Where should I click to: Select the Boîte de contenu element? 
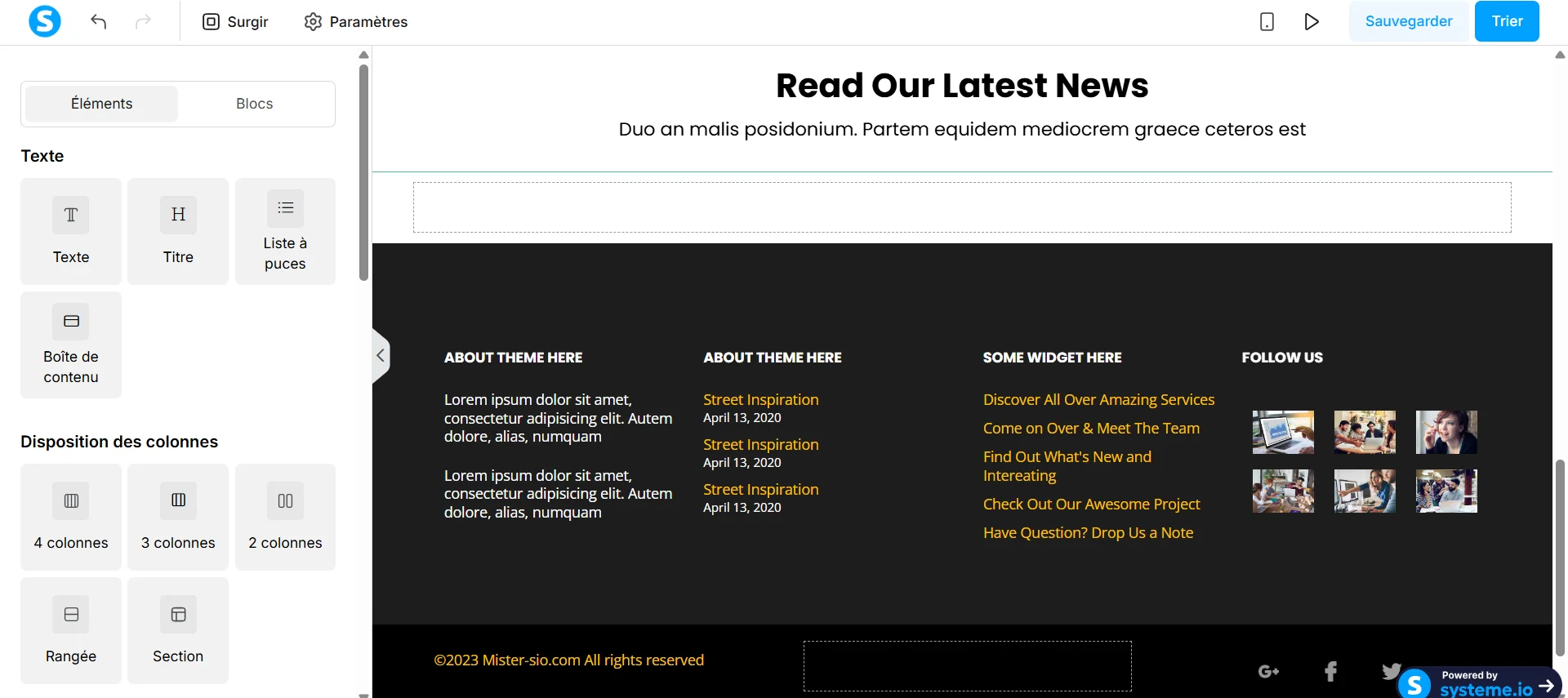coord(71,345)
